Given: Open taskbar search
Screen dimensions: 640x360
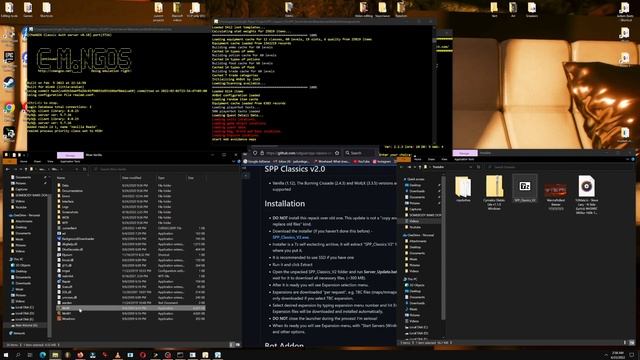Looking at the screenshot, I should pyautogui.click(x=18, y=355).
